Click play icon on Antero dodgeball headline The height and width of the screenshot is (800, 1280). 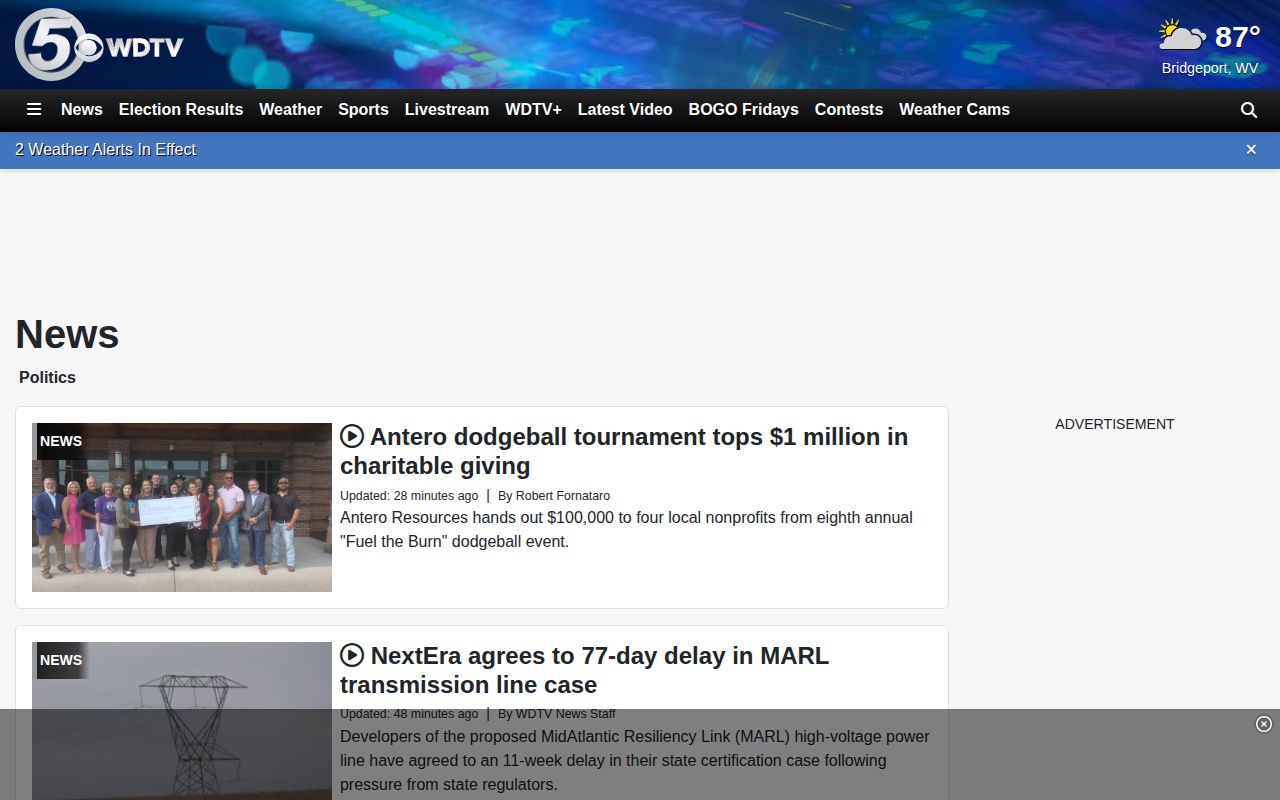[x=352, y=436]
